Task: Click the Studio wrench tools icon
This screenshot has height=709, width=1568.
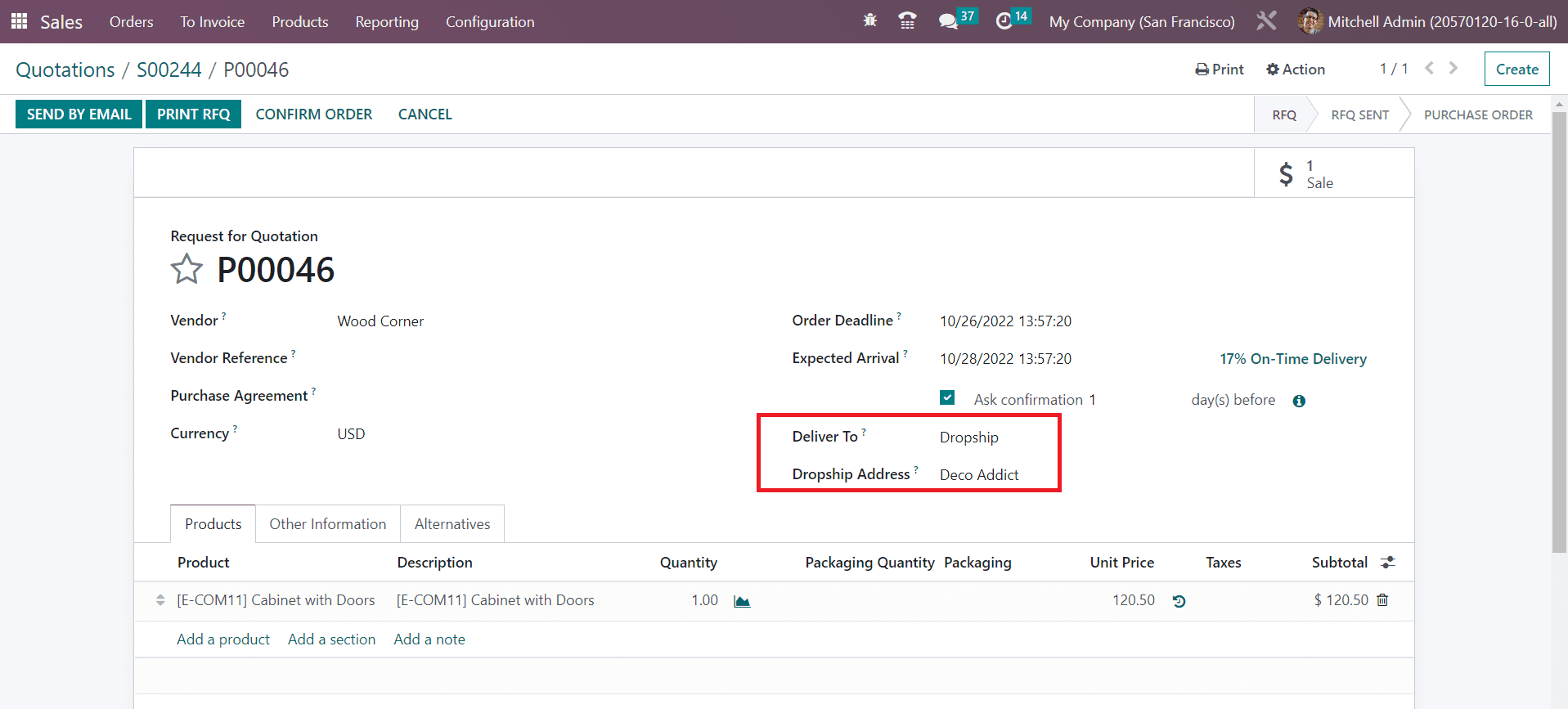Action: [x=1266, y=21]
